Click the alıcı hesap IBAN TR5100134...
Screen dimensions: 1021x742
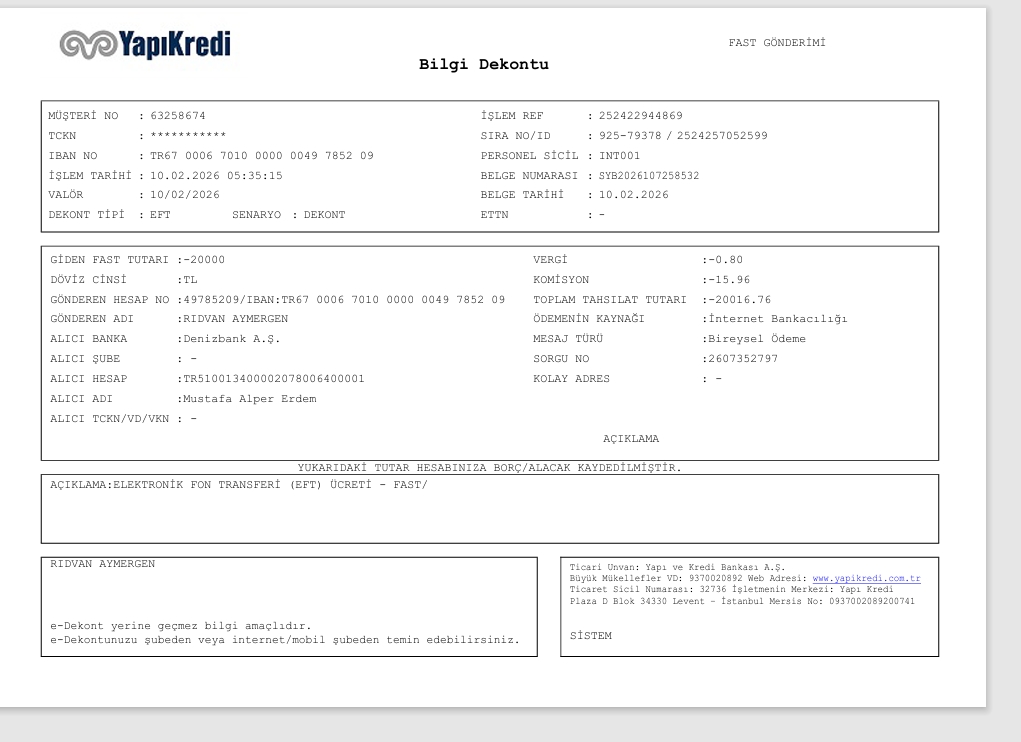(x=273, y=379)
